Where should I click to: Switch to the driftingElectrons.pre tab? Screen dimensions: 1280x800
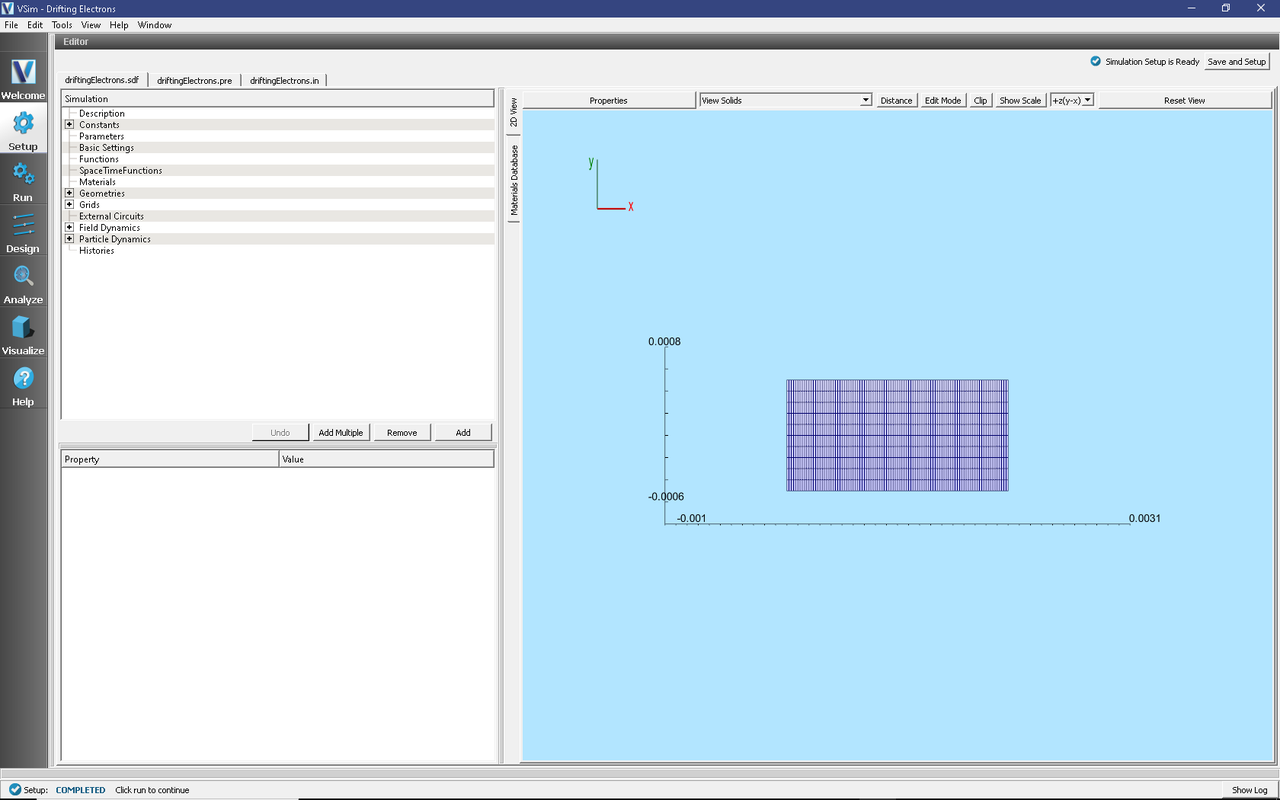(x=194, y=80)
